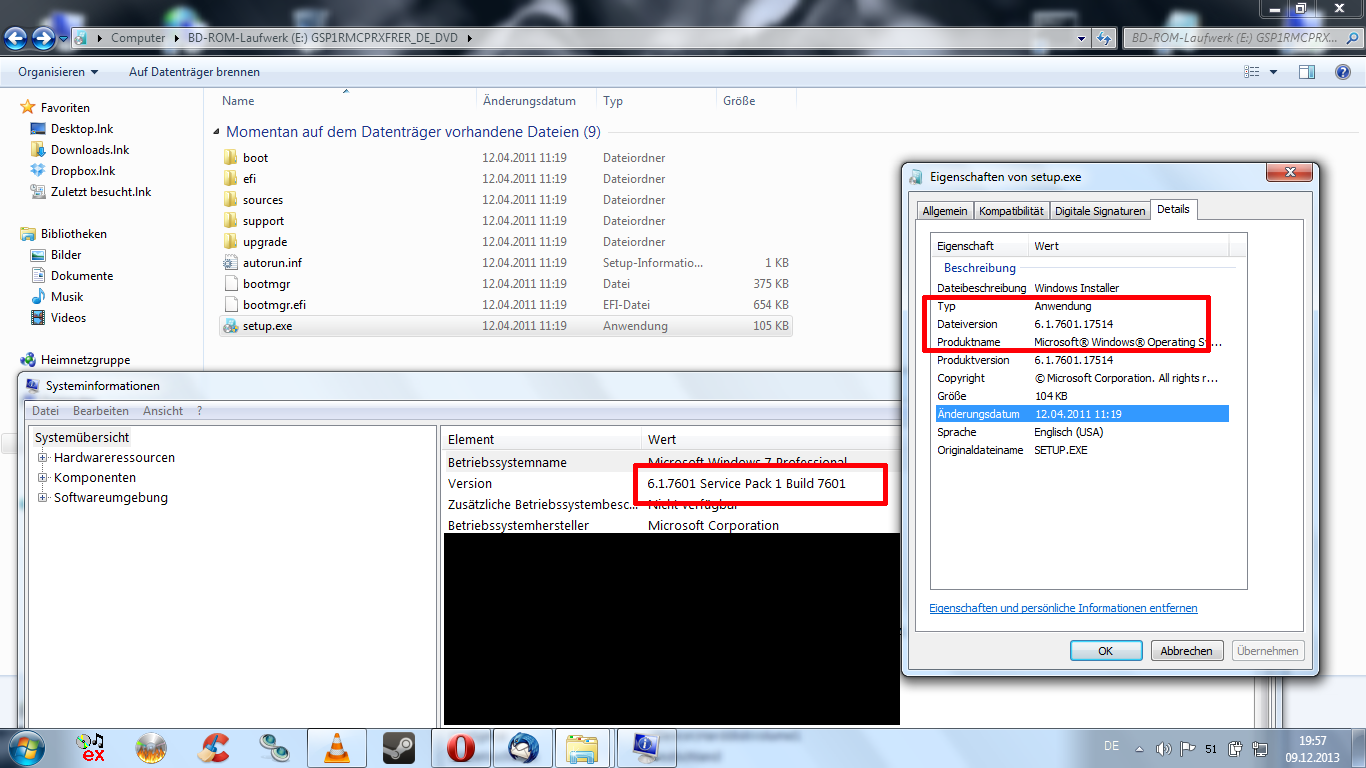Launch CCleaner from the taskbar
The height and width of the screenshot is (768, 1366).
(x=213, y=747)
